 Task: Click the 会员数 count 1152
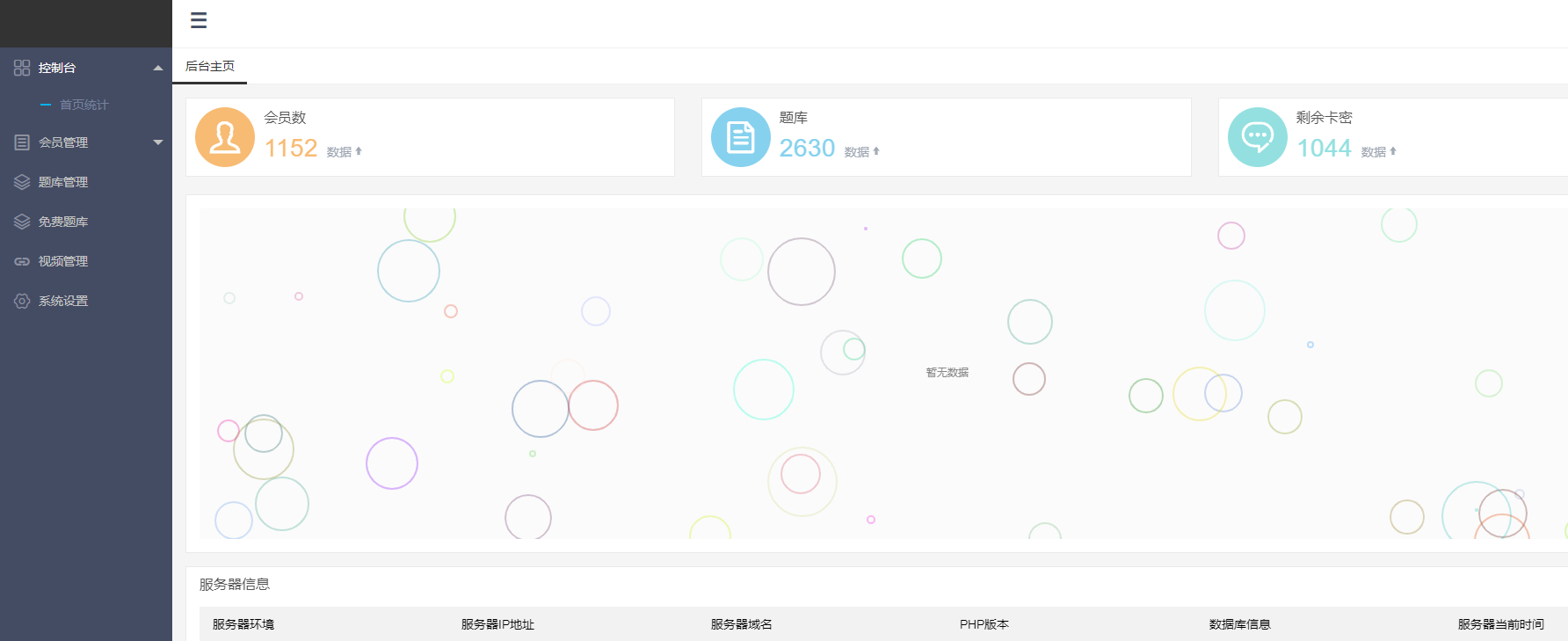(x=291, y=148)
